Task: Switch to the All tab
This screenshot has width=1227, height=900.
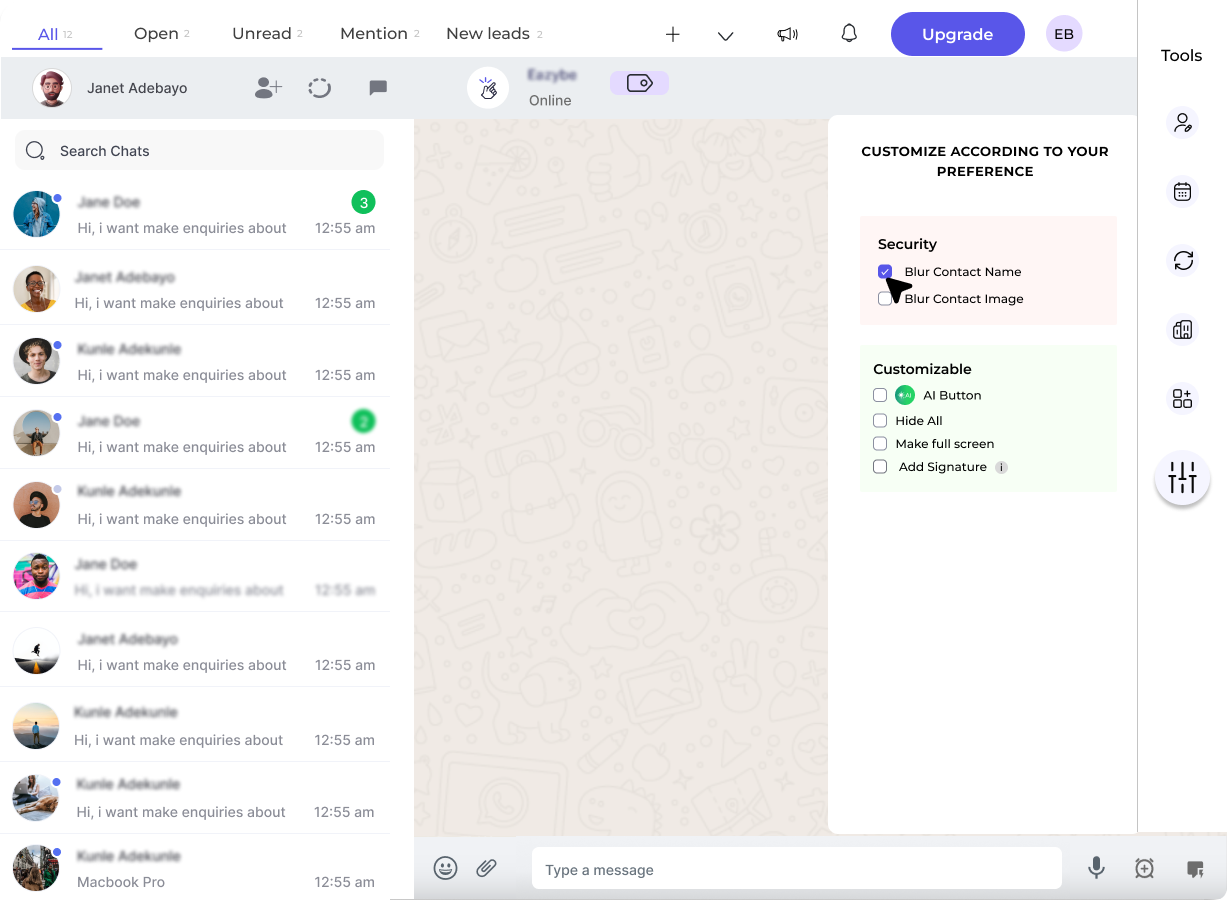Action: point(56,34)
